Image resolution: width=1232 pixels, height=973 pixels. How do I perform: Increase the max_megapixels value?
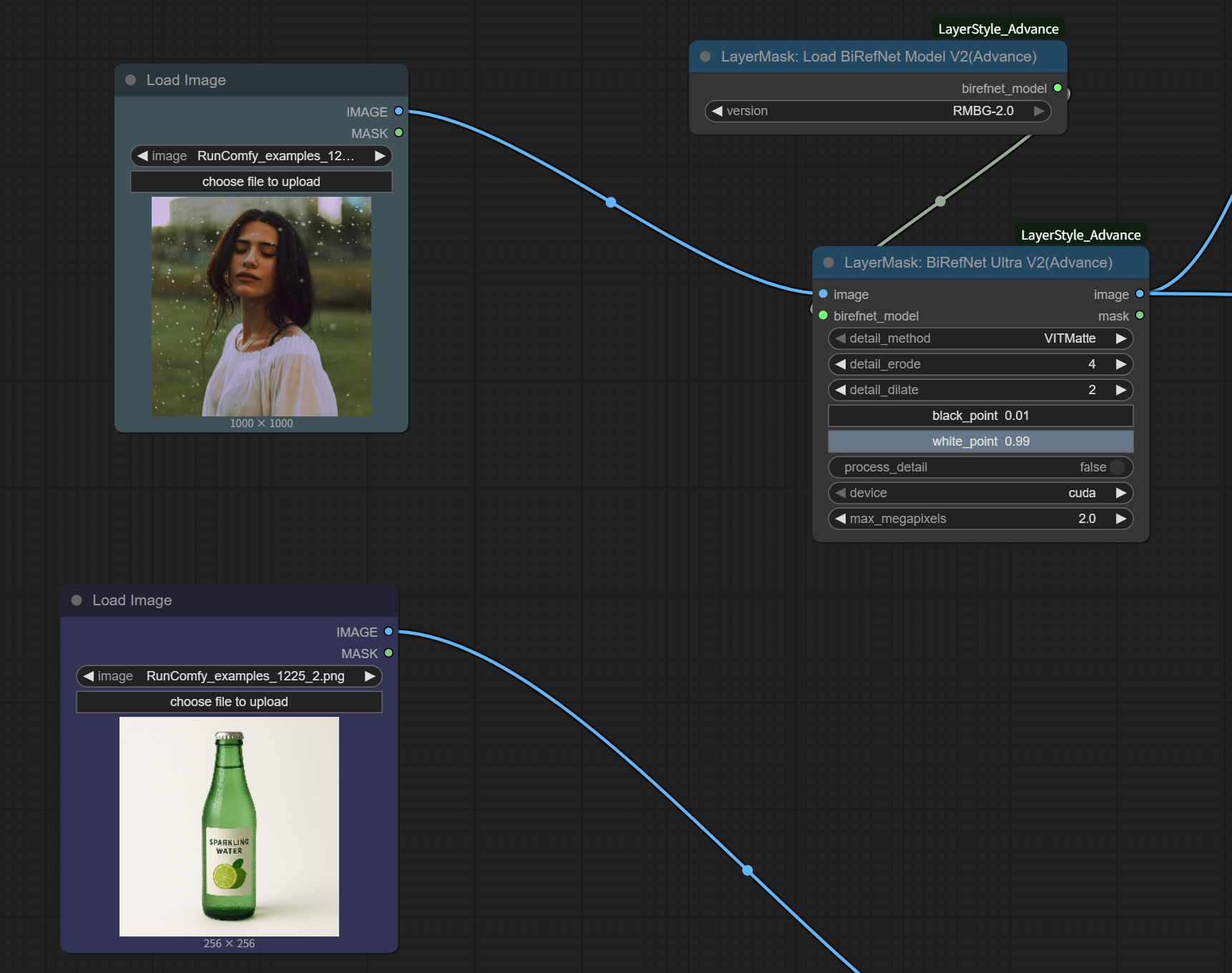click(x=1121, y=519)
